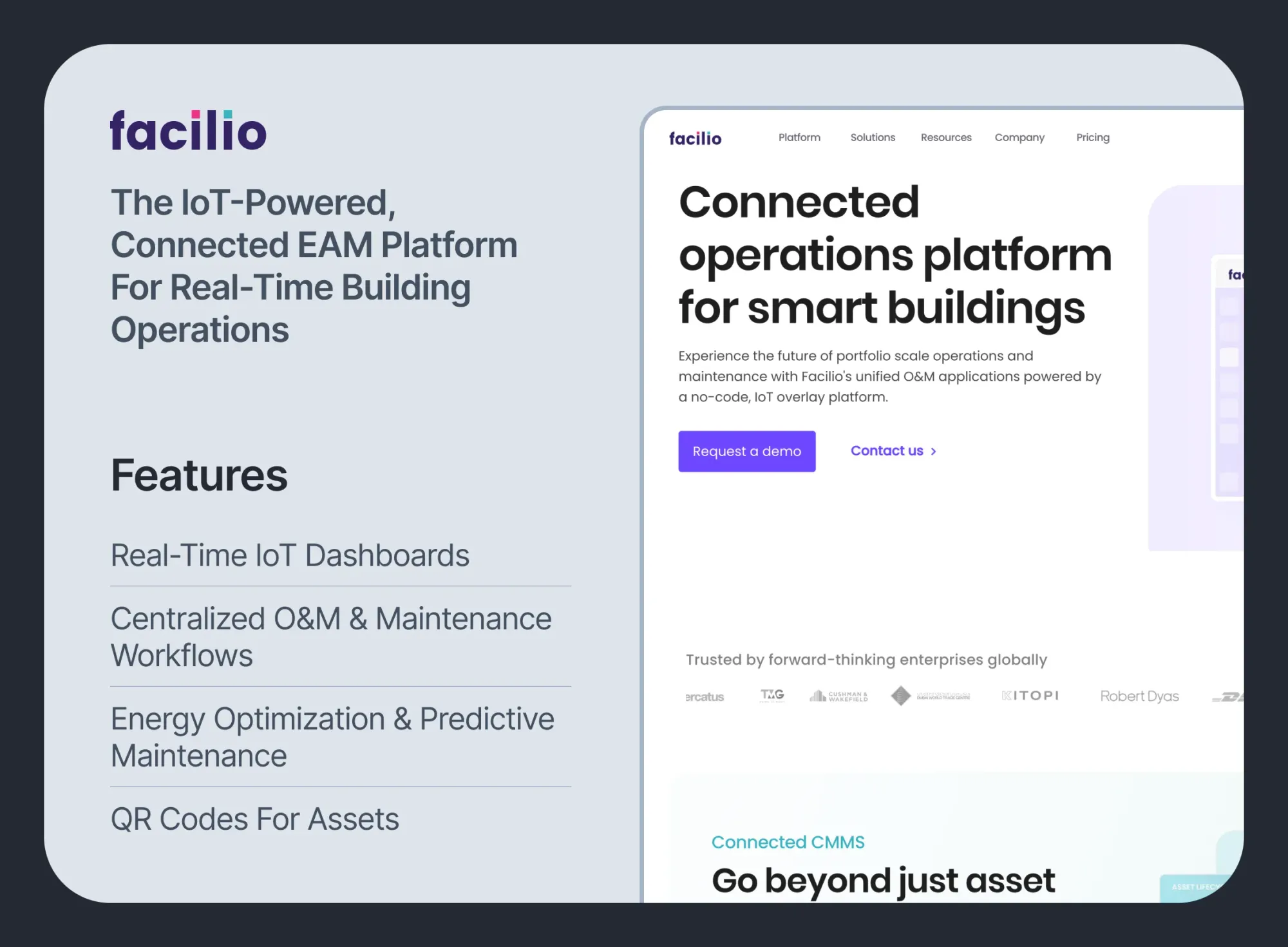Click the Energy Optimization & Predictive Maintenance item
Screen dimensions: 1288x947
click(332, 737)
